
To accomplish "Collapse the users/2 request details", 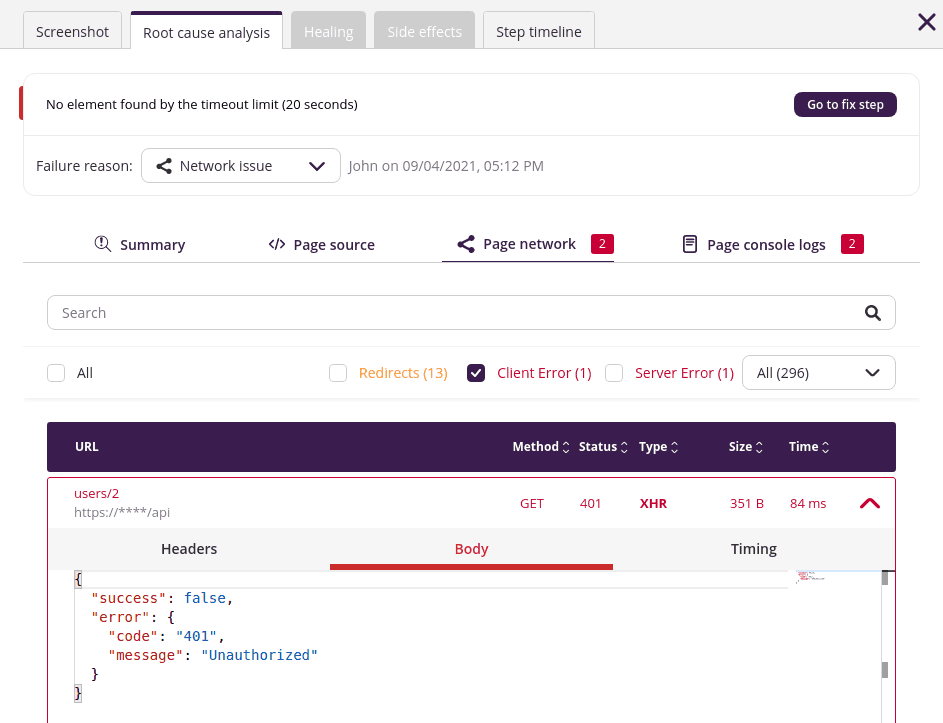I will pos(869,503).
